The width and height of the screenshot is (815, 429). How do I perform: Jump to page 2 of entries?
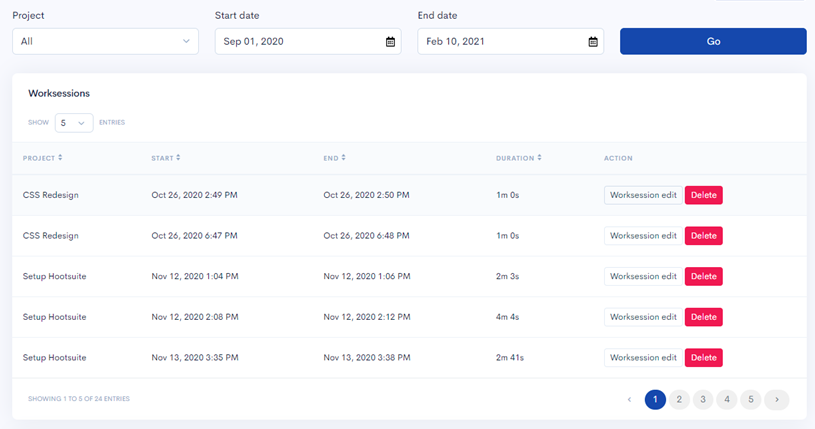[x=679, y=399]
